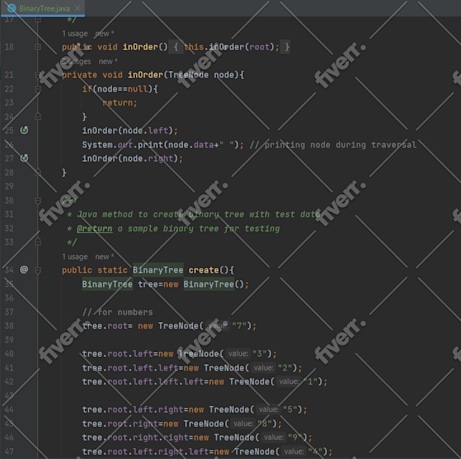Click the string "3" on line 40
Viewport: 461px width, 459px height.
259,354
